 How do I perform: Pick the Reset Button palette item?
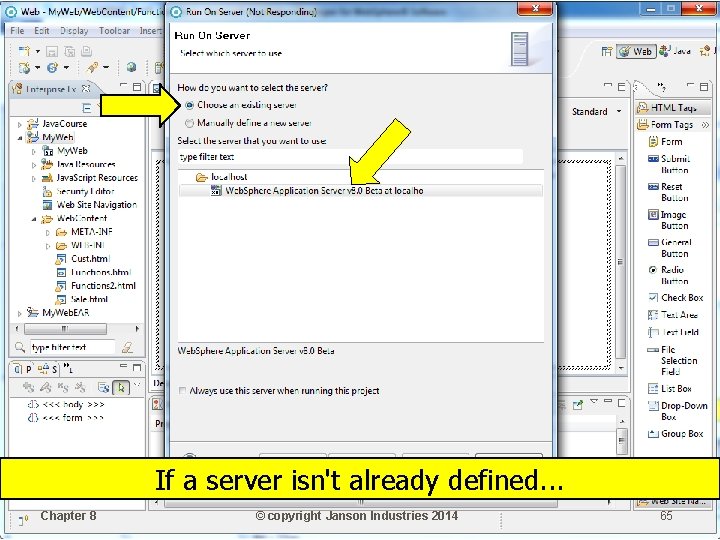click(x=668, y=192)
